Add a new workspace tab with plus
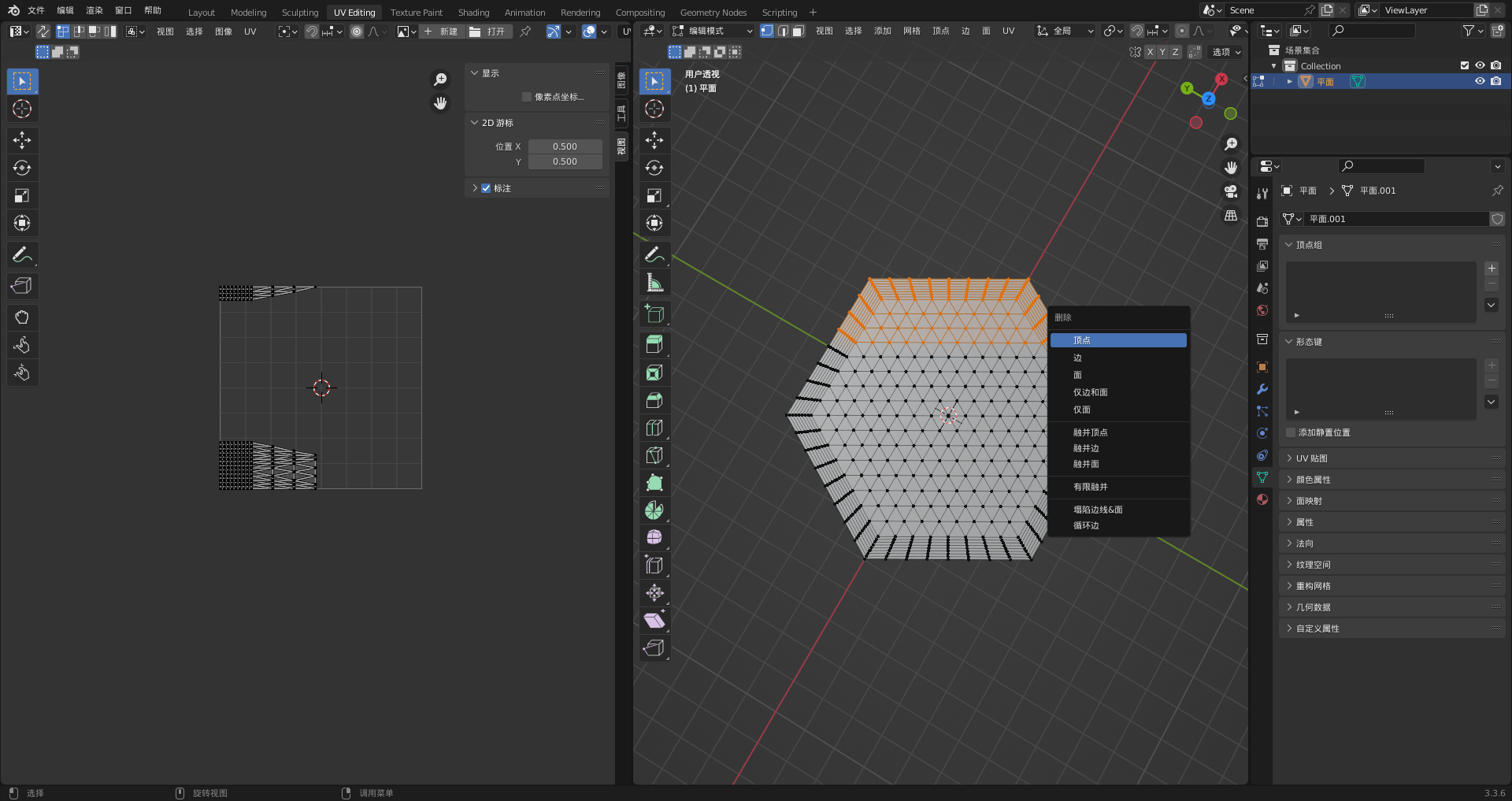Screen dimensions: 1512x801 pos(813,13)
